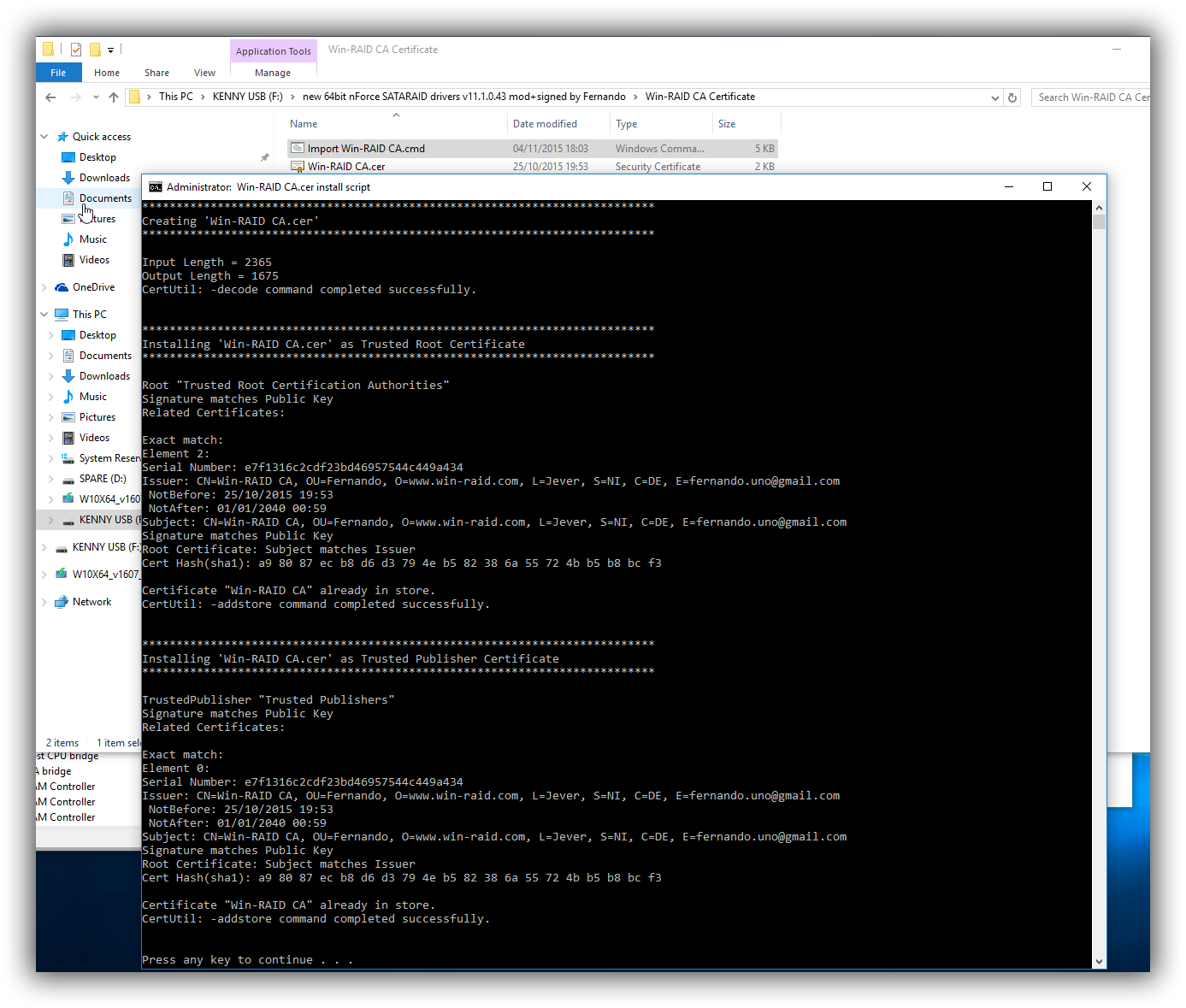Image resolution: width=1186 pixels, height=1008 pixels.
Task: Click the Search Win-RAID CA Certificate field
Action: [1089, 97]
